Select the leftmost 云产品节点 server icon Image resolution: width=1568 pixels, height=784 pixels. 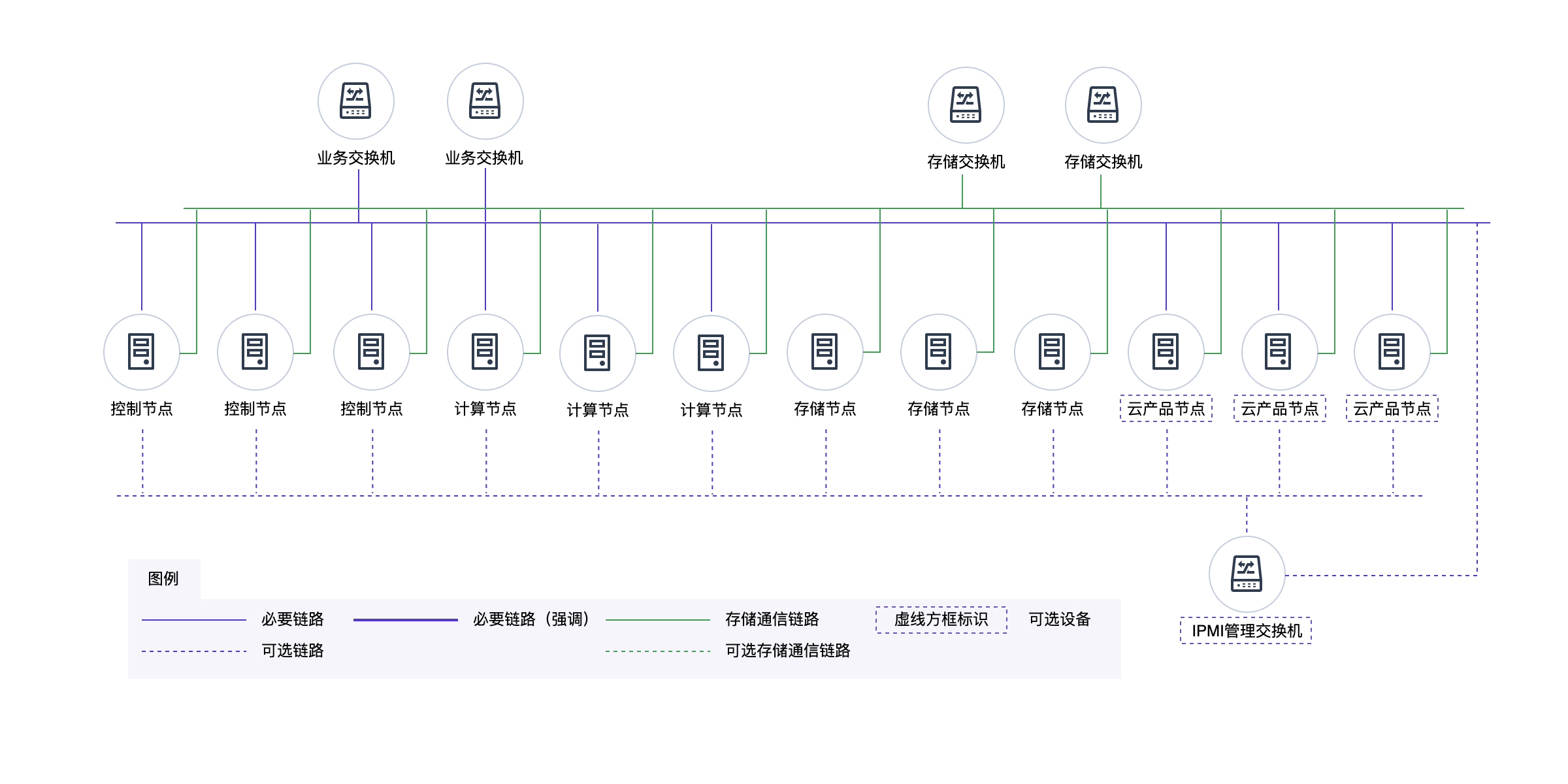pos(1166,352)
